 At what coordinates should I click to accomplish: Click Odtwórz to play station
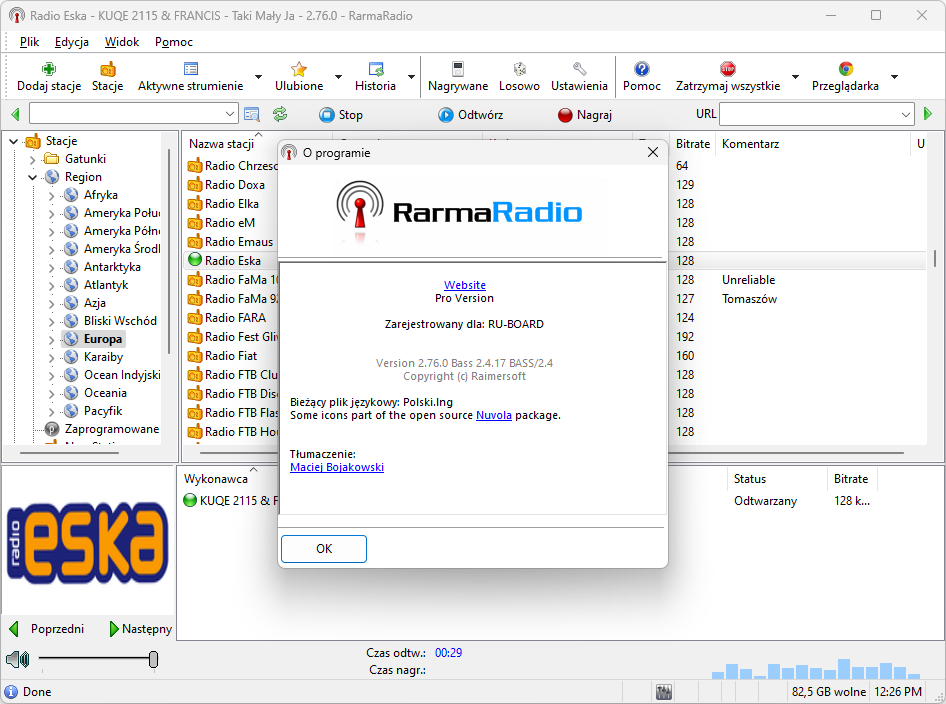pyautogui.click(x=471, y=115)
